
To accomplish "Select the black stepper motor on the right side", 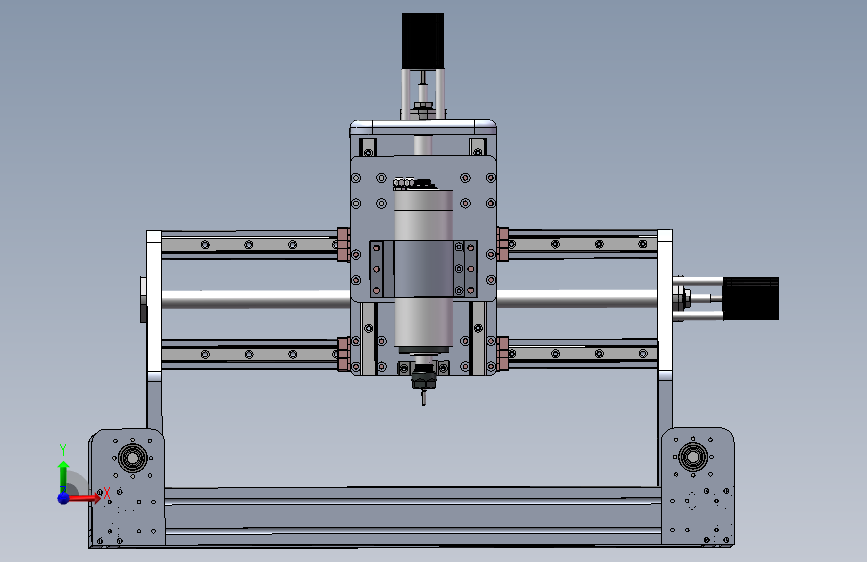I will tap(751, 299).
